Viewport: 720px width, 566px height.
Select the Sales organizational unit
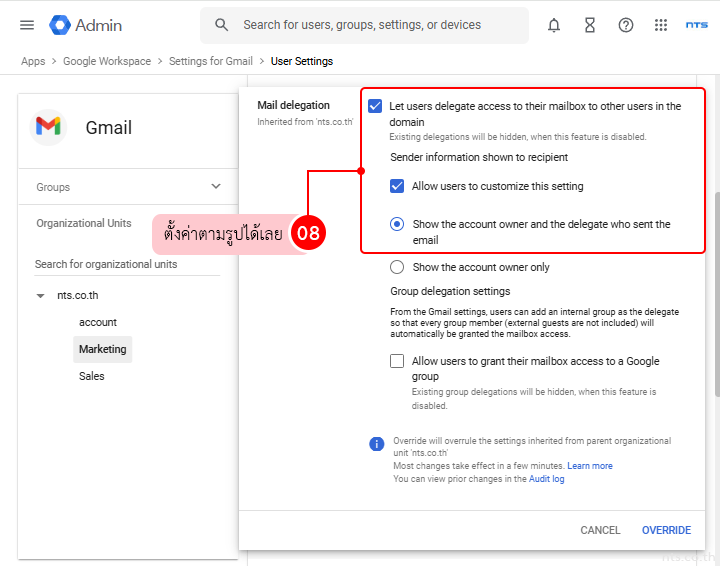[x=91, y=376]
